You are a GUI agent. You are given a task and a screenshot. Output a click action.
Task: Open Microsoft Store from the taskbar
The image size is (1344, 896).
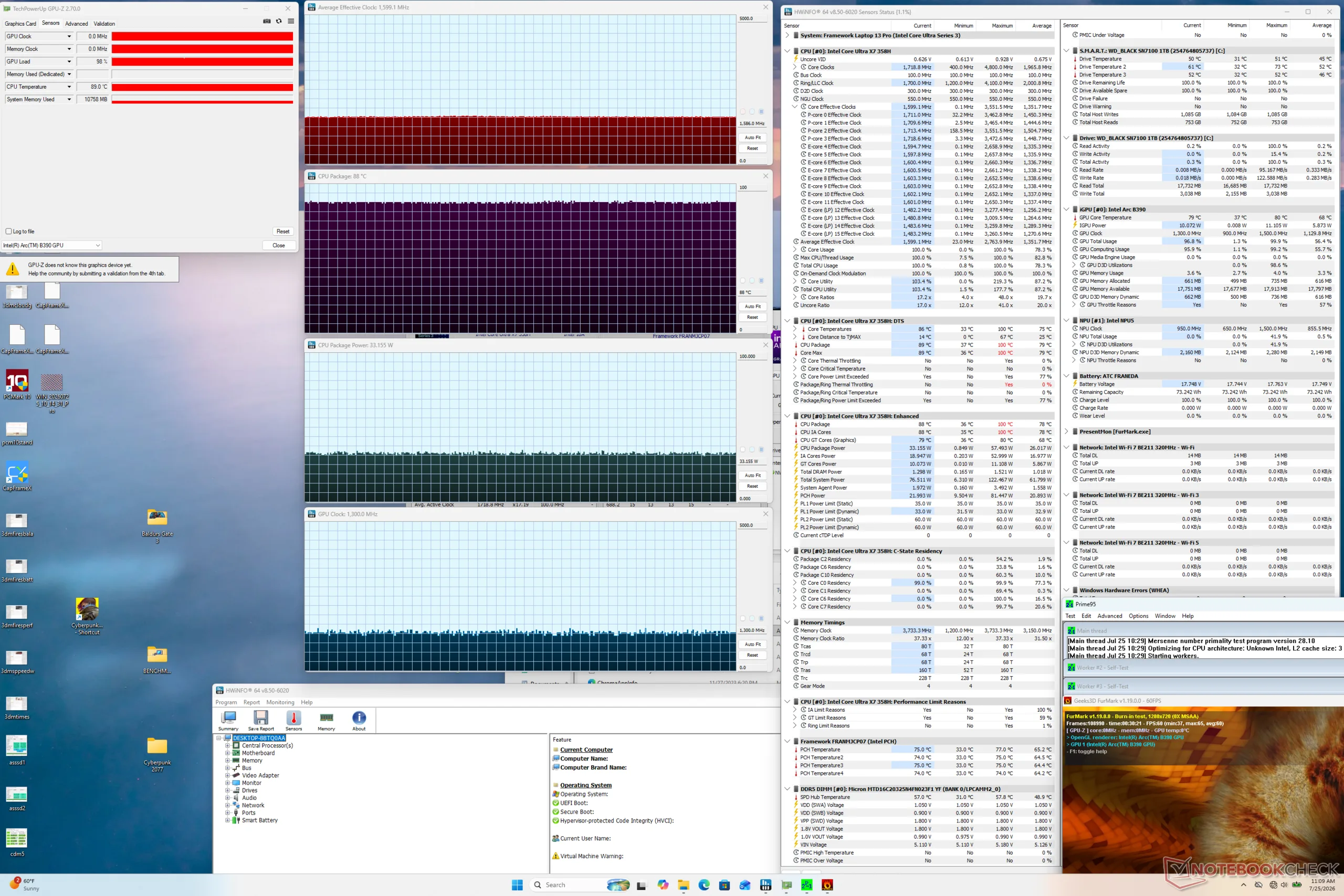point(724,884)
